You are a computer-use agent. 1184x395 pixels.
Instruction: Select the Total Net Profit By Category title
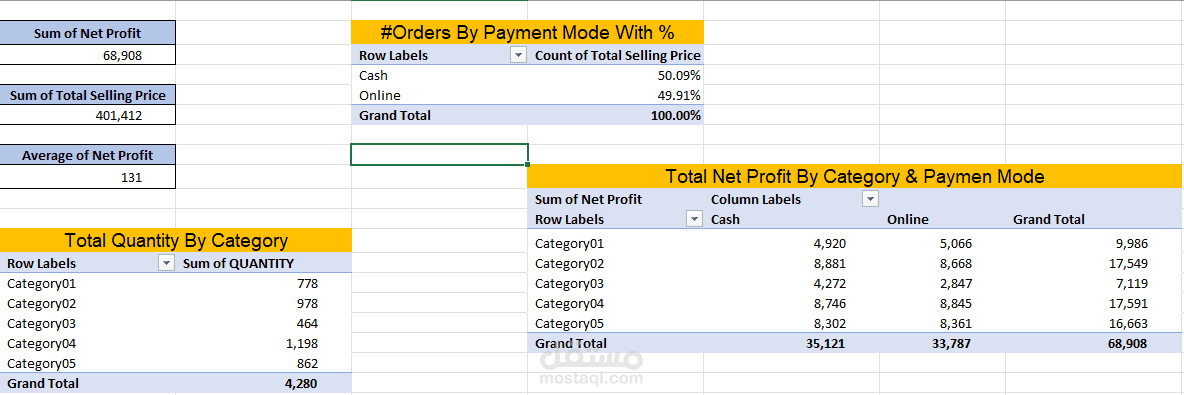(x=855, y=177)
